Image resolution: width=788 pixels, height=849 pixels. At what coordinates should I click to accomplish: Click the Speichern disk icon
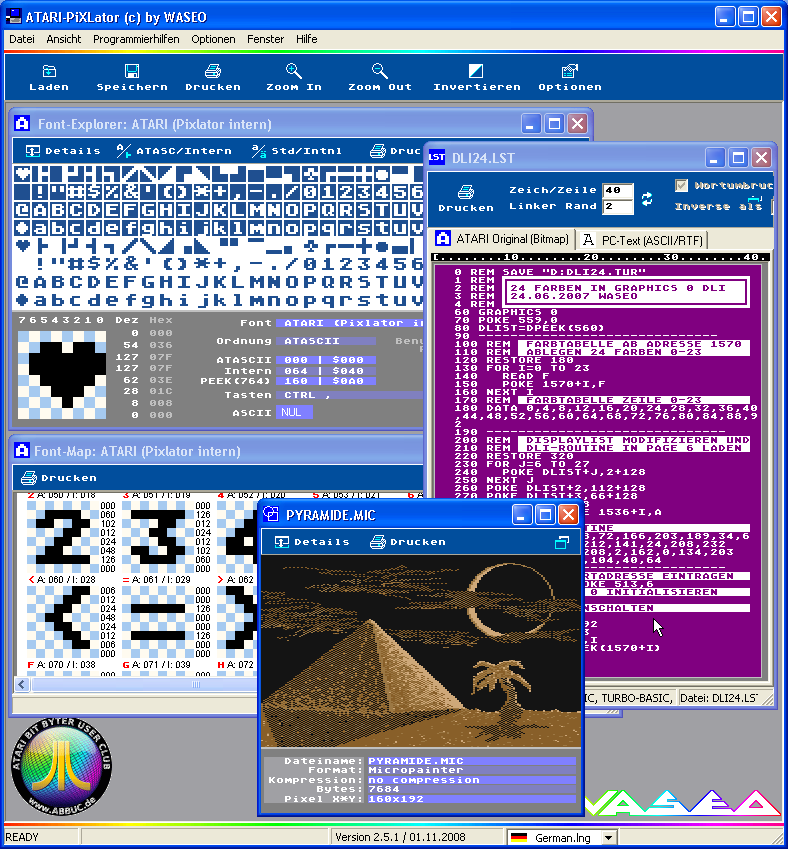pyautogui.click(x=132, y=71)
